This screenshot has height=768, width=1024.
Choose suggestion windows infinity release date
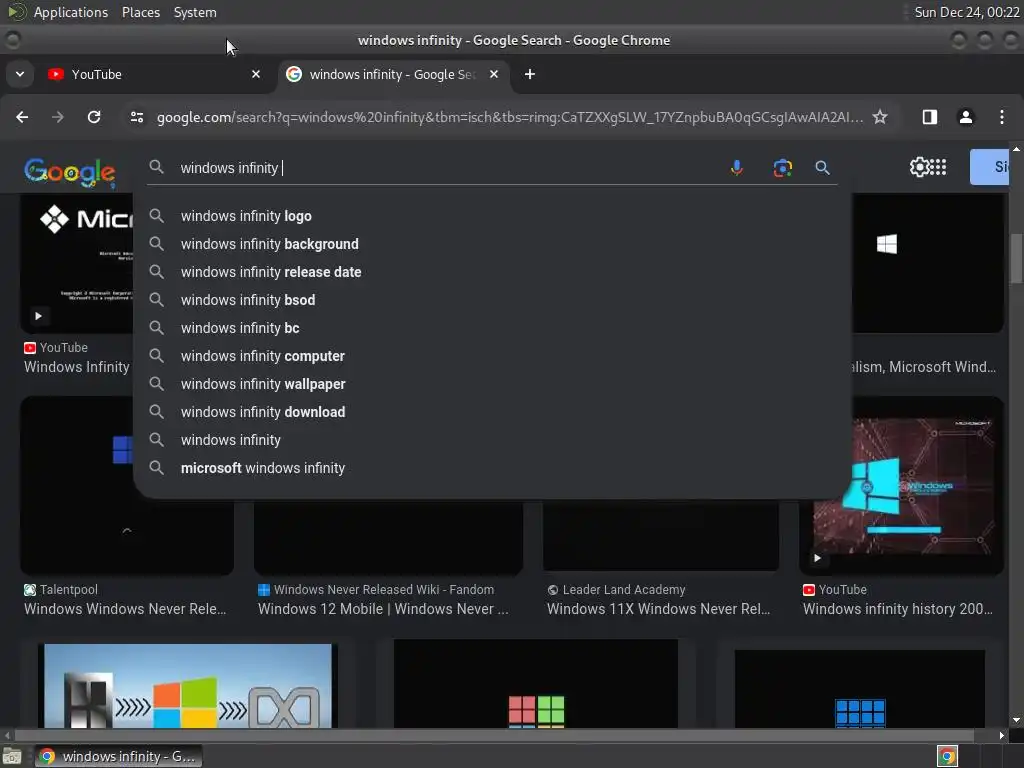pos(492,272)
